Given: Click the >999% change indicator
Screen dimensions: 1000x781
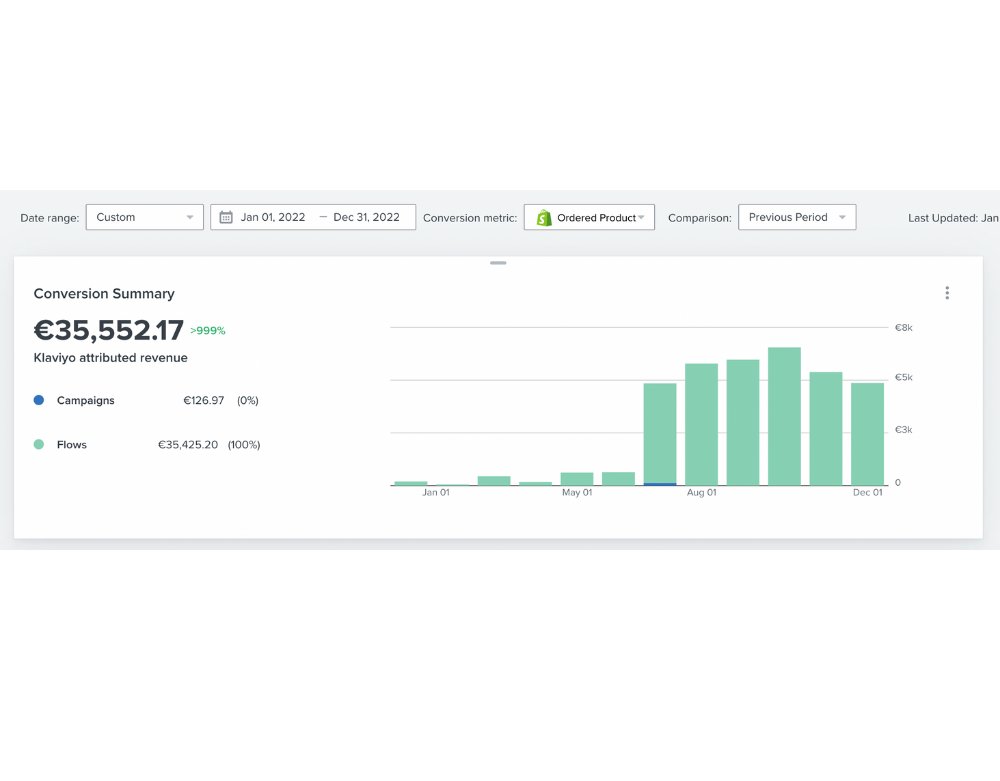Looking at the screenshot, I should [x=208, y=330].
